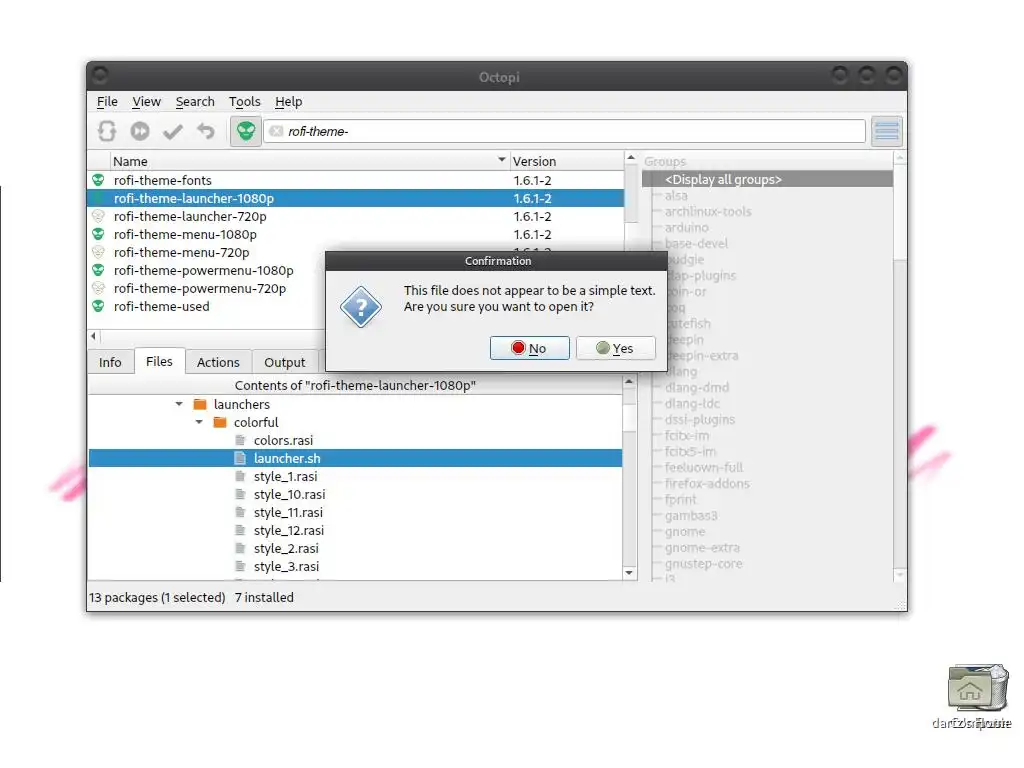This screenshot has height=768, width=1024.
Task: Click the status icon of rofi-theme-menu-720p
Action: [x=98, y=252]
